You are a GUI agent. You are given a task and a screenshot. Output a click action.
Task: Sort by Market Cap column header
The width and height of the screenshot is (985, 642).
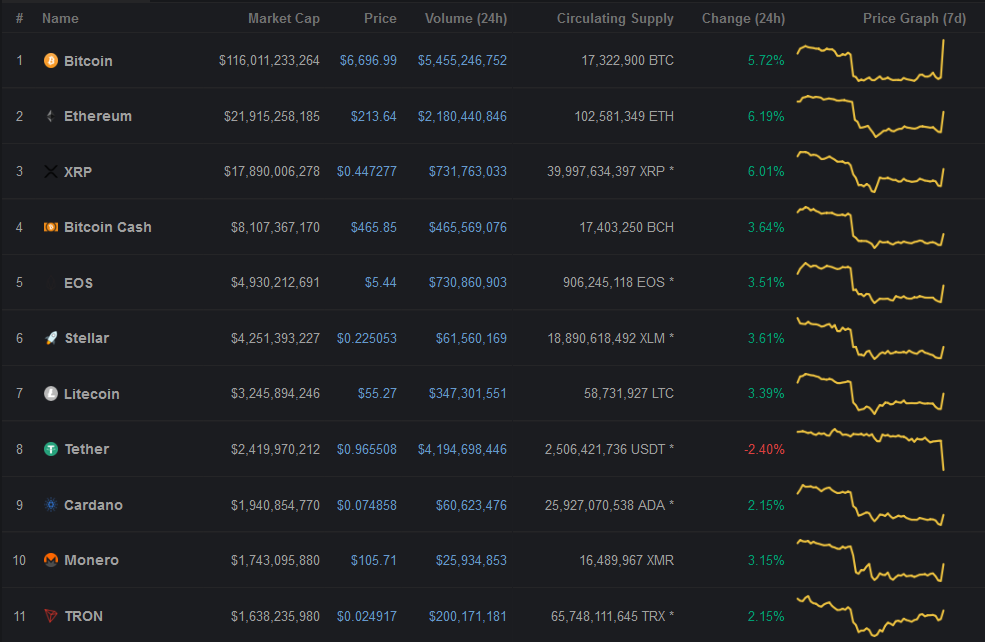click(283, 18)
